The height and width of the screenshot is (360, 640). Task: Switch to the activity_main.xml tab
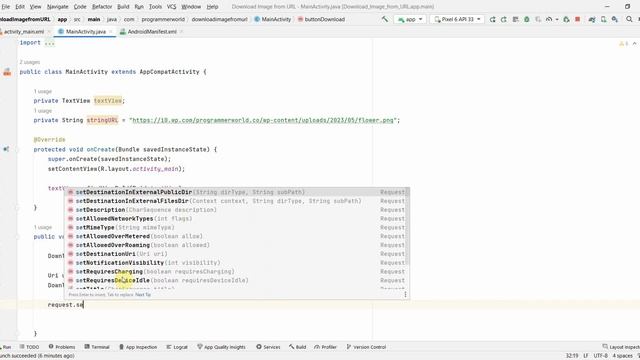click(24, 31)
